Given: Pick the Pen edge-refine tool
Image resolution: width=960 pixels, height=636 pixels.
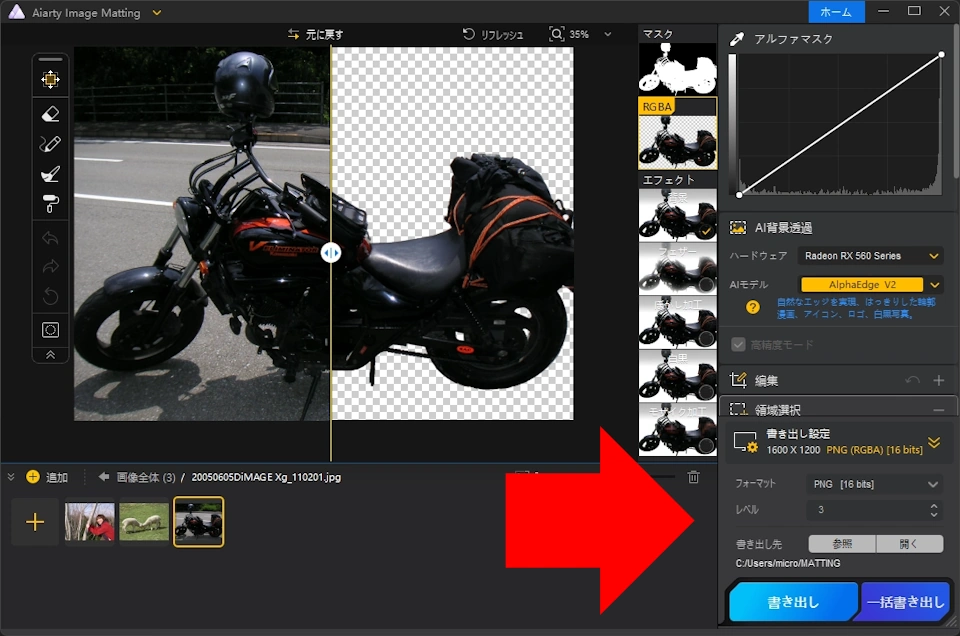Looking at the screenshot, I should (x=50, y=143).
